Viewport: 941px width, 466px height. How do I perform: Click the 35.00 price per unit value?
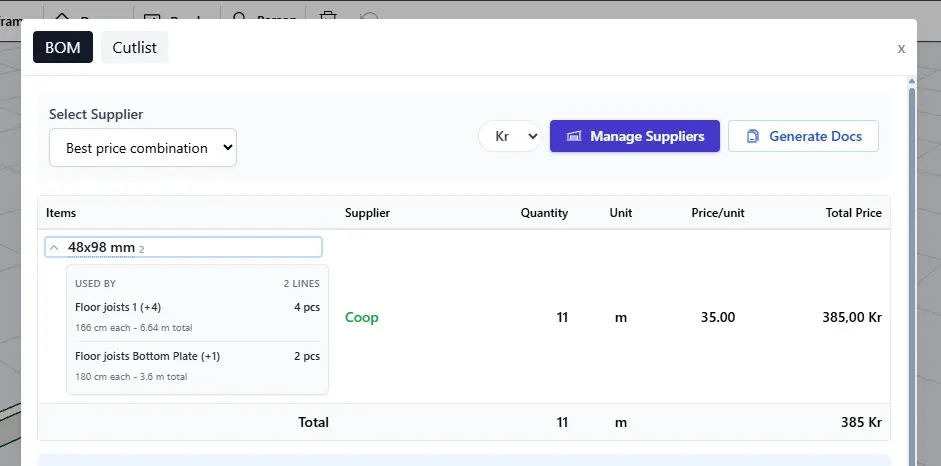coord(718,317)
